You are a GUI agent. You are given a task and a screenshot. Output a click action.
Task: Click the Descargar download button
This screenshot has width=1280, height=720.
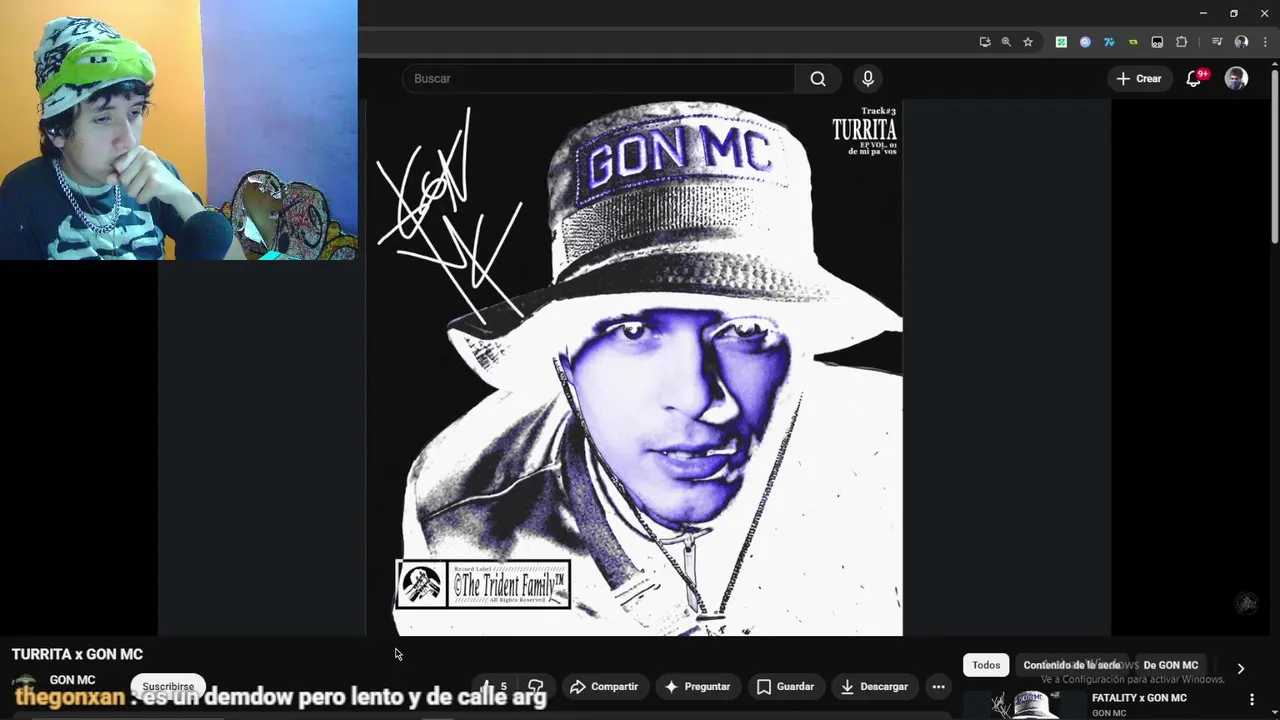[874, 687]
